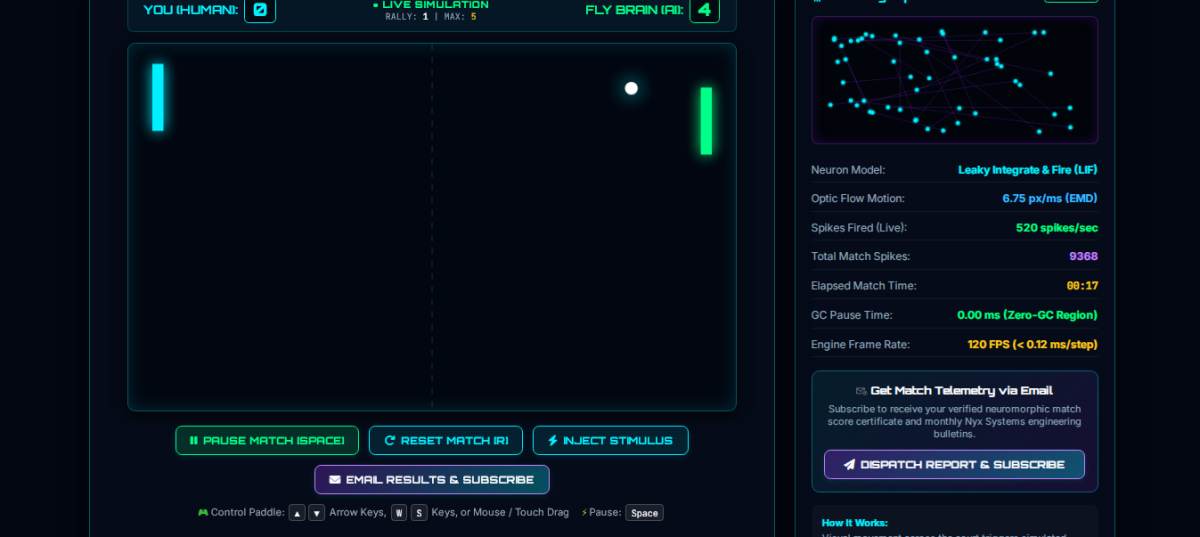Click the down arrow keycap icon
This screenshot has width=1200, height=537.
(316, 513)
